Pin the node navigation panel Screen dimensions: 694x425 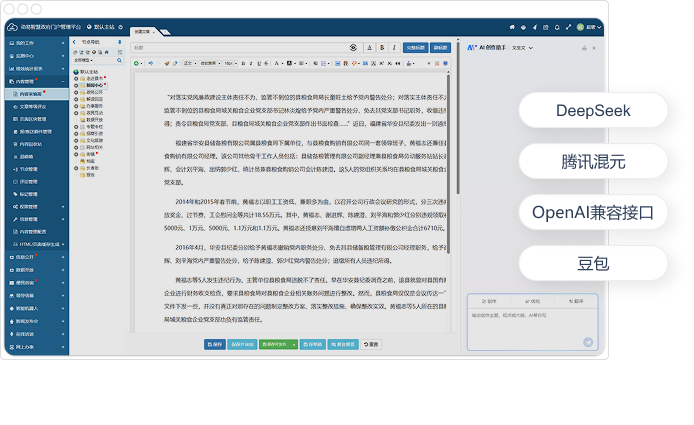[x=118, y=42]
